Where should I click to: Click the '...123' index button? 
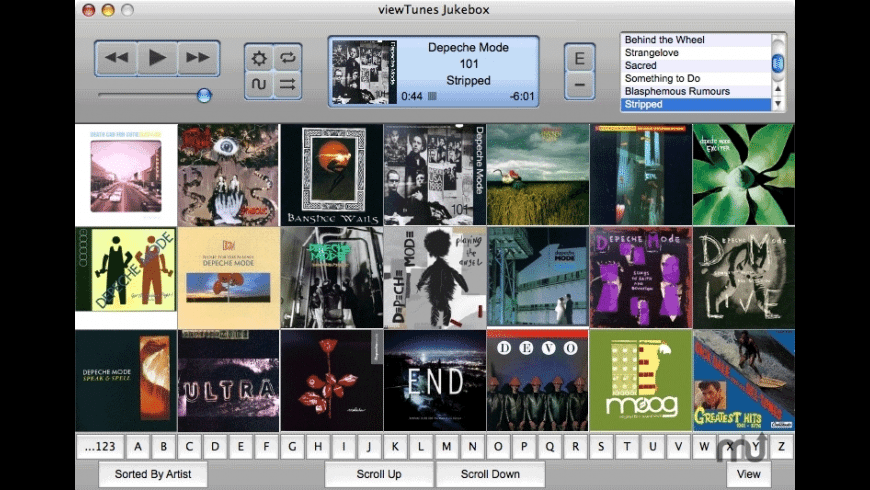point(100,447)
